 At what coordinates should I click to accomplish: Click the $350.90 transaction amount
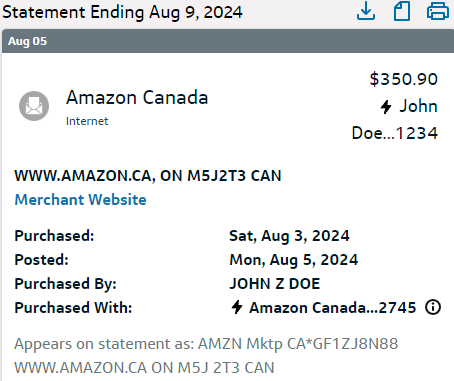click(404, 79)
